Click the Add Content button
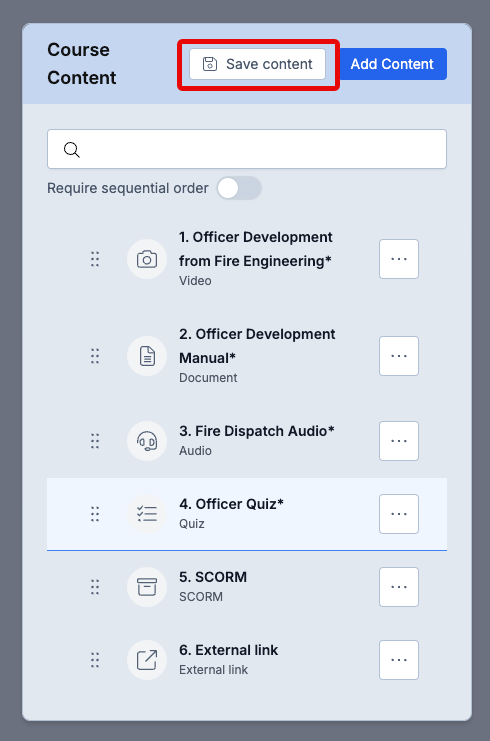The height and width of the screenshot is (741, 490). 392,64
